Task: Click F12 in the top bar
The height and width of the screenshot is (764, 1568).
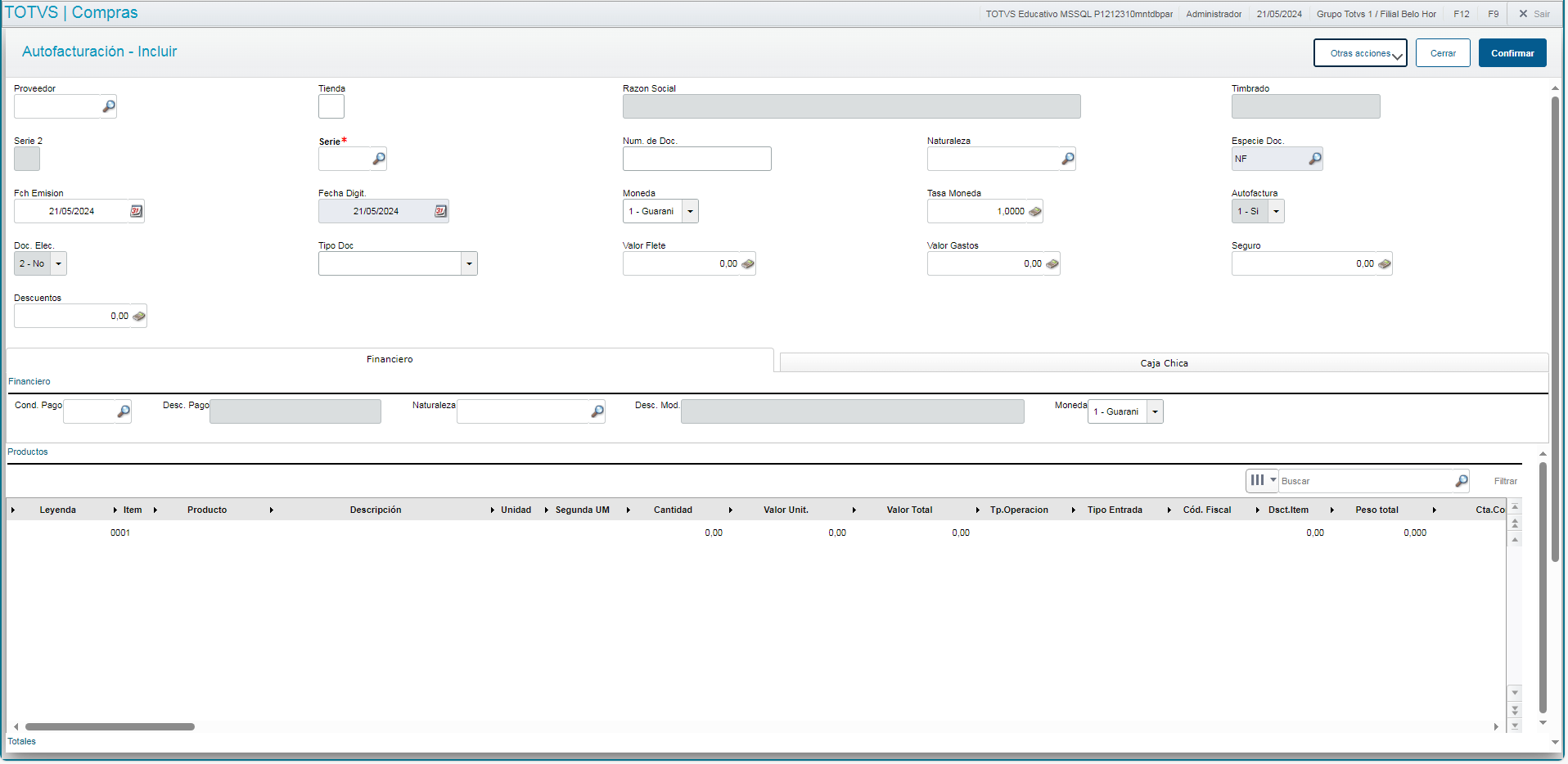Action: tap(1462, 14)
